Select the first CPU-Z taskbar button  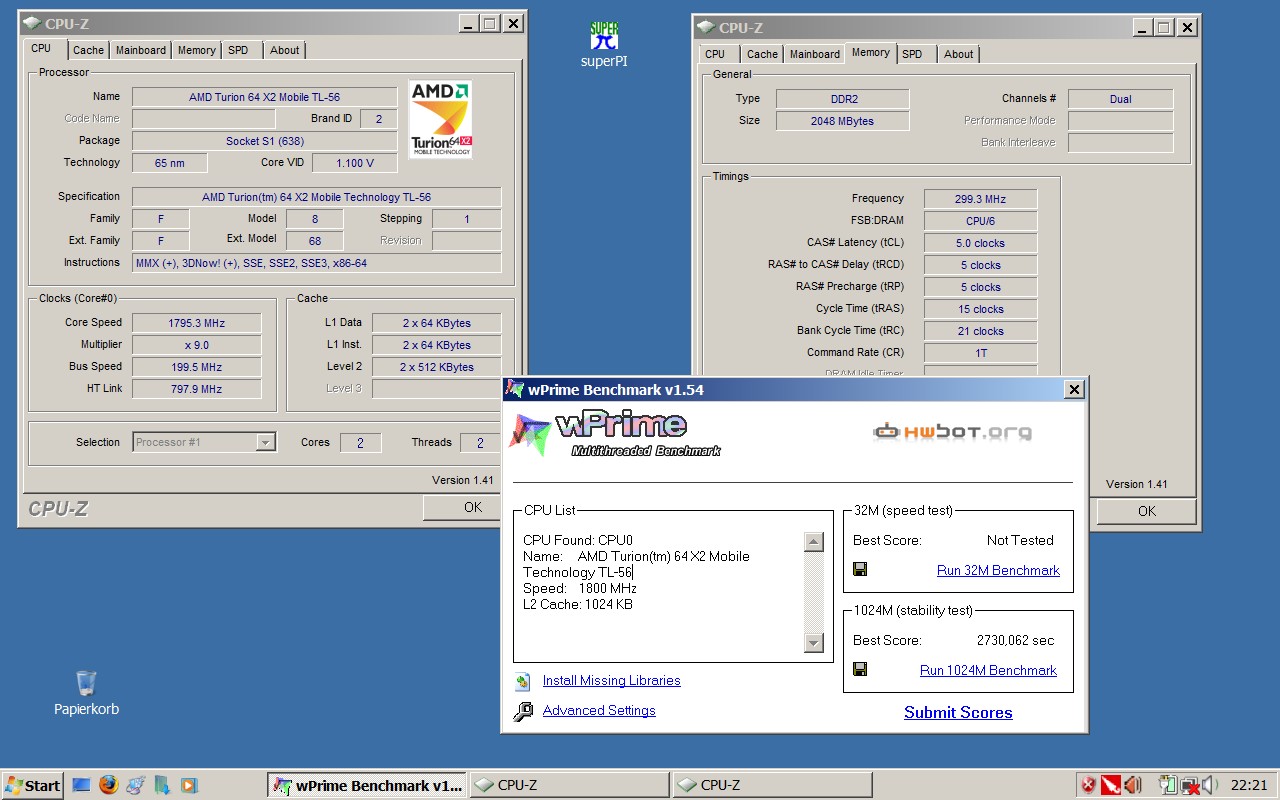tap(569, 785)
